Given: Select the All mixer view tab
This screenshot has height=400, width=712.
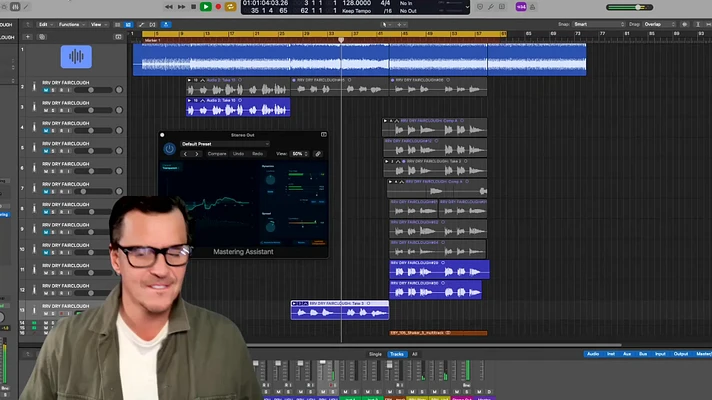Looking at the screenshot, I should 415,354.
